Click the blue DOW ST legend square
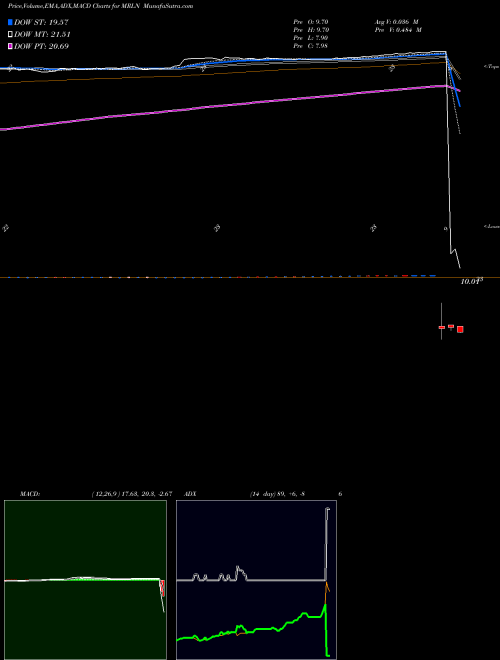Viewport: 500px width, 660px height. pos(10,22)
